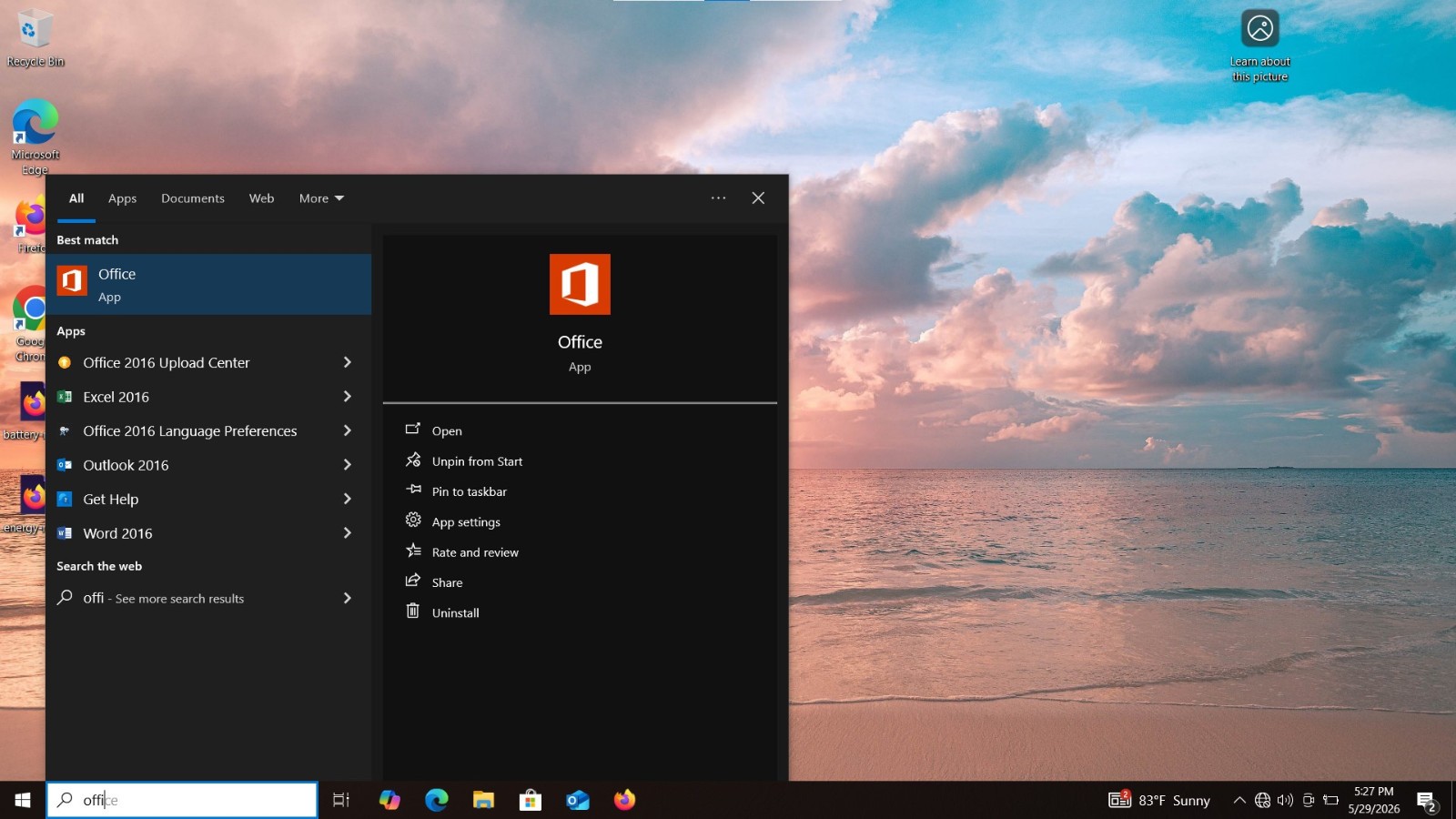Expand the offi web search arrow
Viewport: 1456px width, 819px height.
(348, 598)
